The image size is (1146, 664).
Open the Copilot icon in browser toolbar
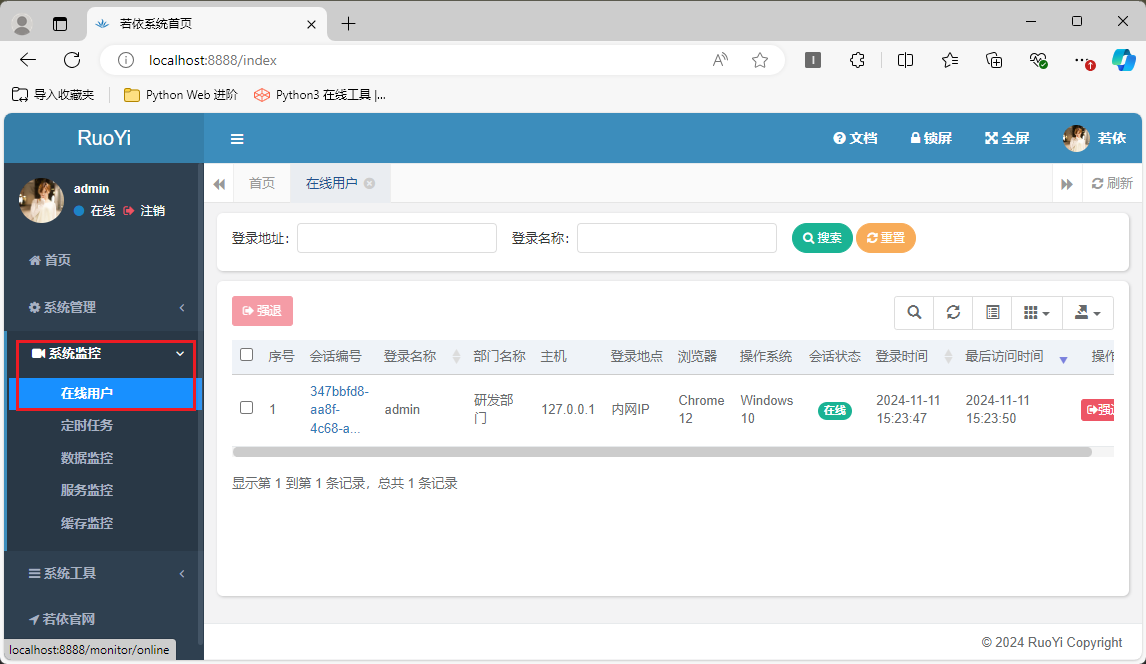tap(1123, 60)
